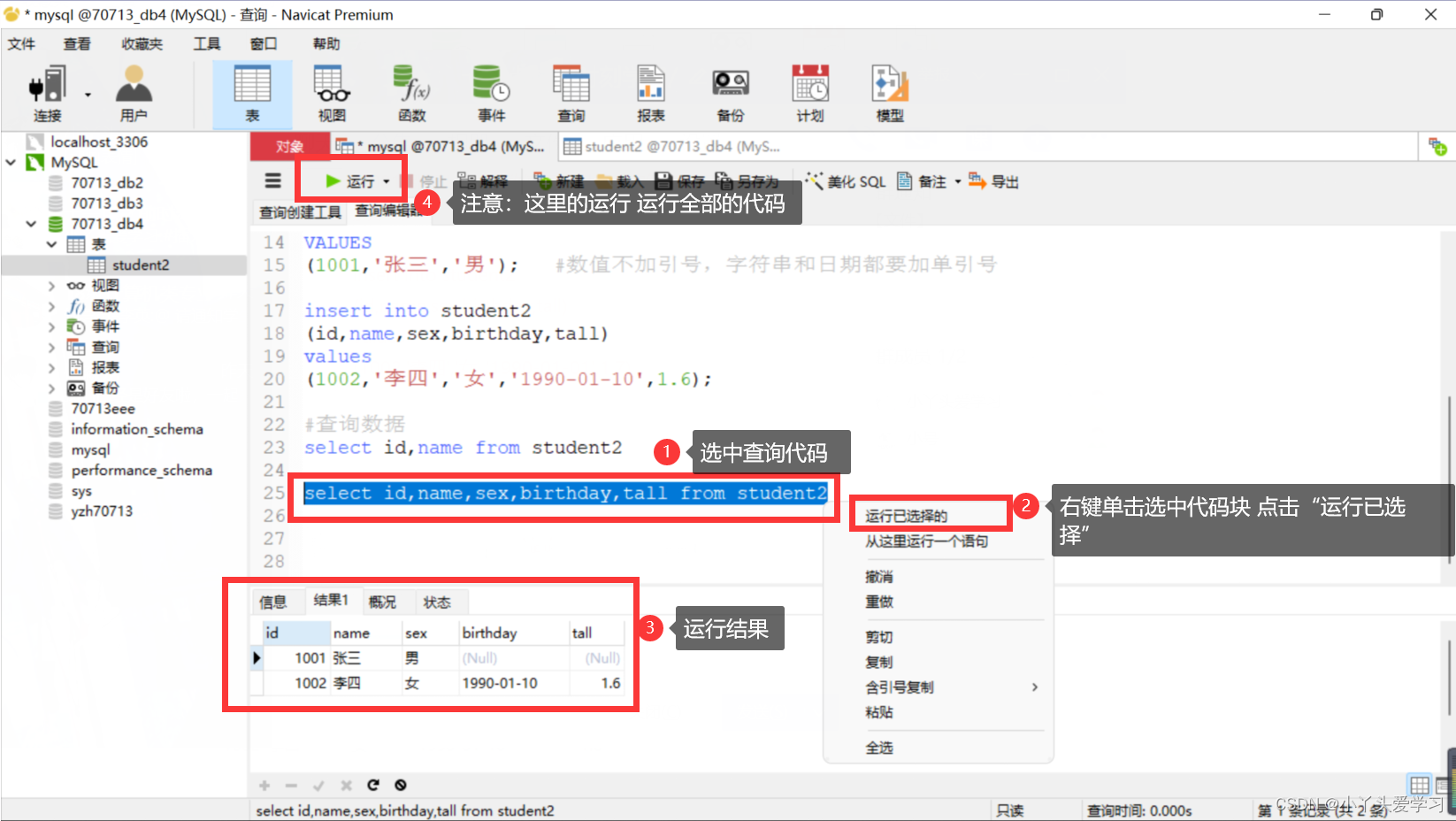
Task: Open the 文件 menu
Action: [21, 43]
